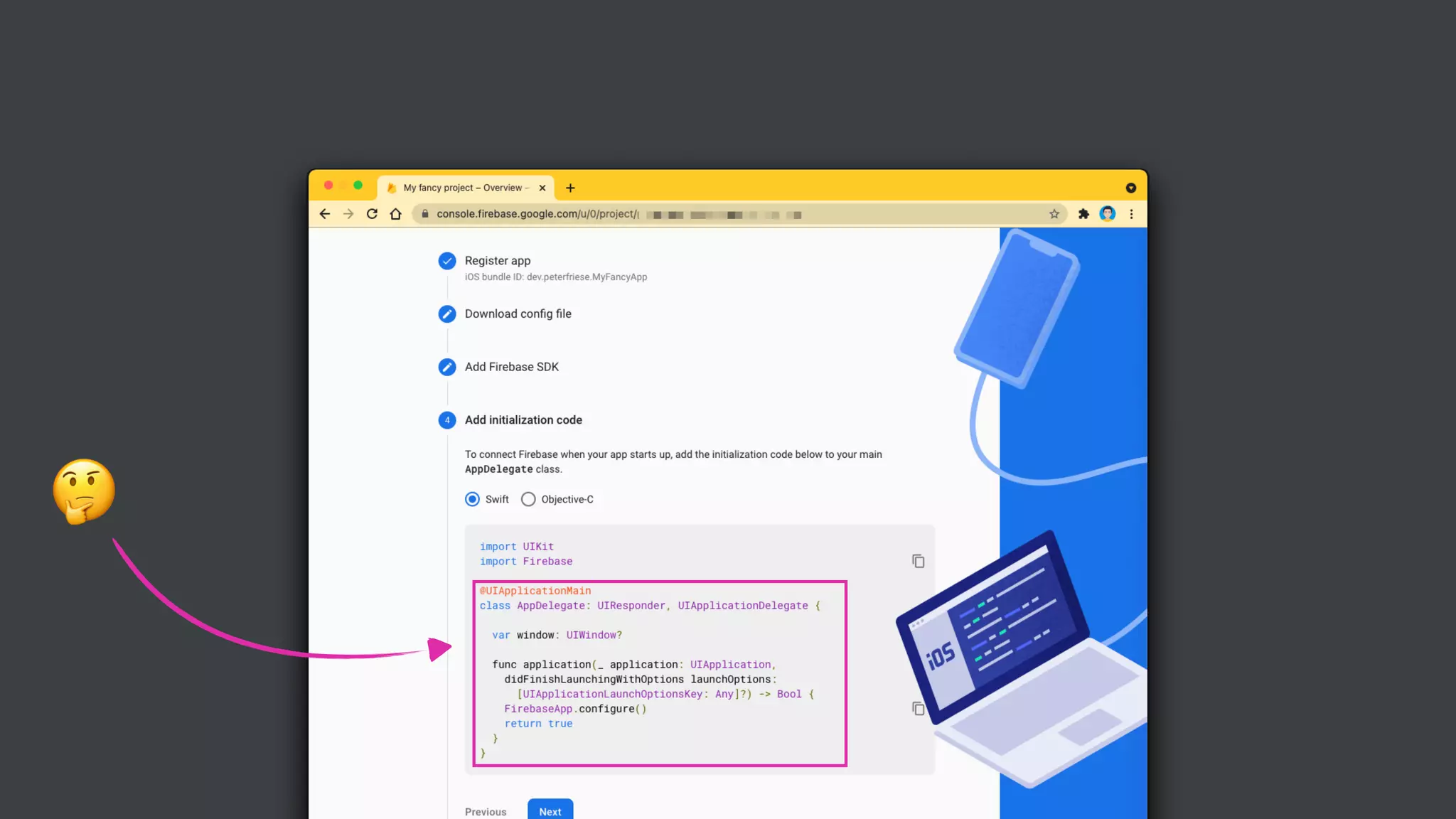This screenshot has width=1456, height=819.
Task: Select the Swift radio button
Action: pyautogui.click(x=472, y=499)
